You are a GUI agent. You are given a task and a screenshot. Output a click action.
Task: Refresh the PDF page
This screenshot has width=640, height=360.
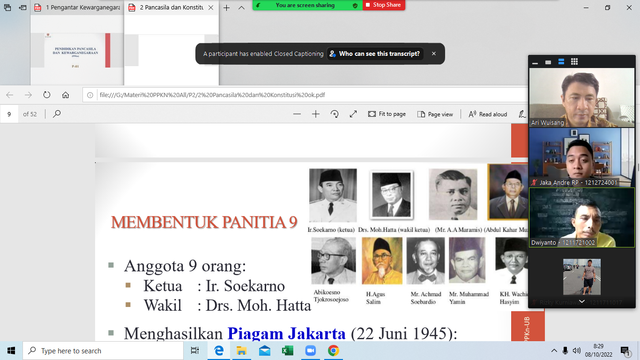pyautogui.click(x=47, y=95)
